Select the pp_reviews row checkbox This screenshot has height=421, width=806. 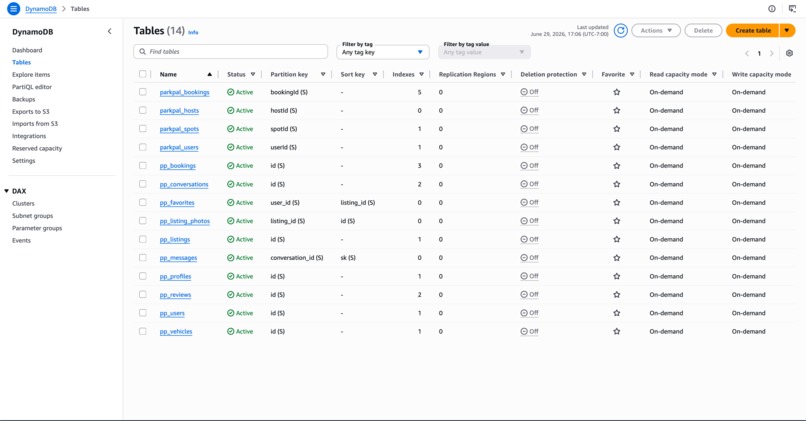click(142, 294)
